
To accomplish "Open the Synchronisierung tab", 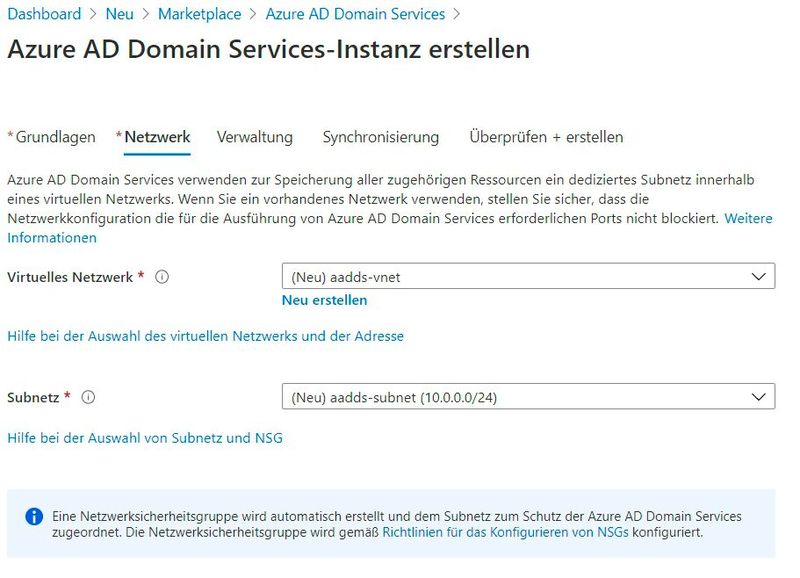I will [x=380, y=137].
